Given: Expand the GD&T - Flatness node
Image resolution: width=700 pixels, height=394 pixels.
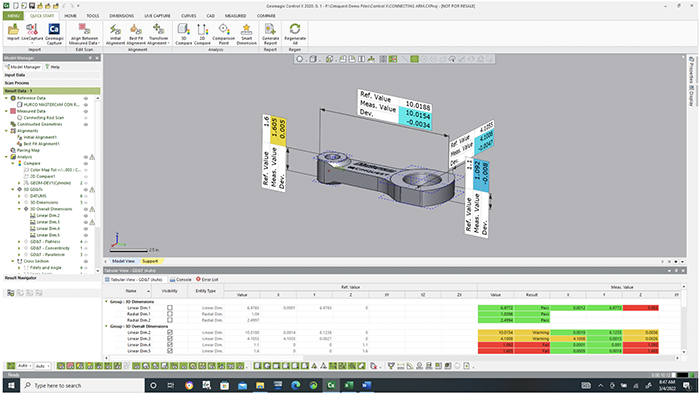Looking at the screenshot, I should [19, 242].
